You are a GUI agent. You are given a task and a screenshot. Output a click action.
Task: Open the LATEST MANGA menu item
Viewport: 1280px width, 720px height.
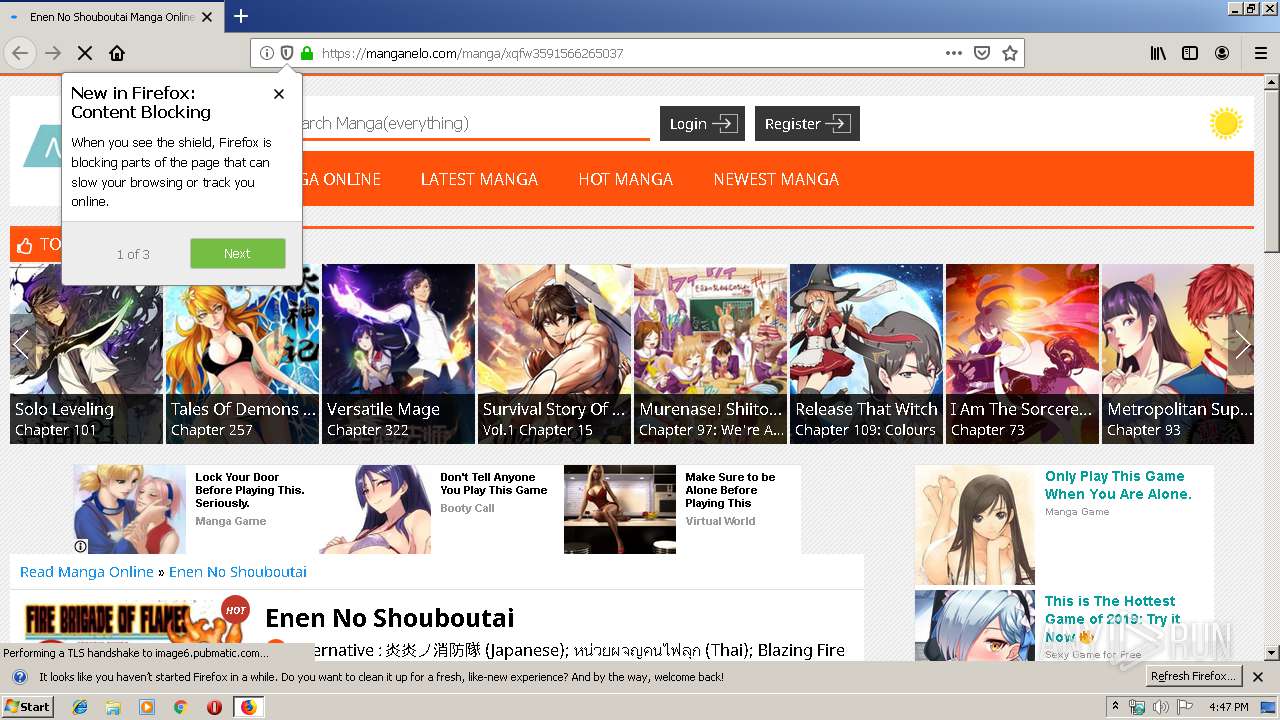point(479,179)
